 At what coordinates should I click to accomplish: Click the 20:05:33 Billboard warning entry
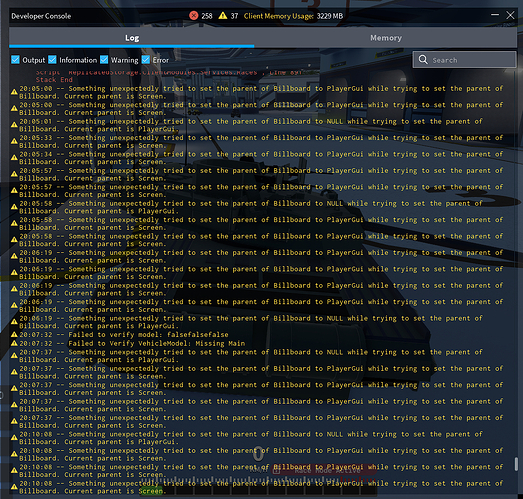click(x=261, y=141)
